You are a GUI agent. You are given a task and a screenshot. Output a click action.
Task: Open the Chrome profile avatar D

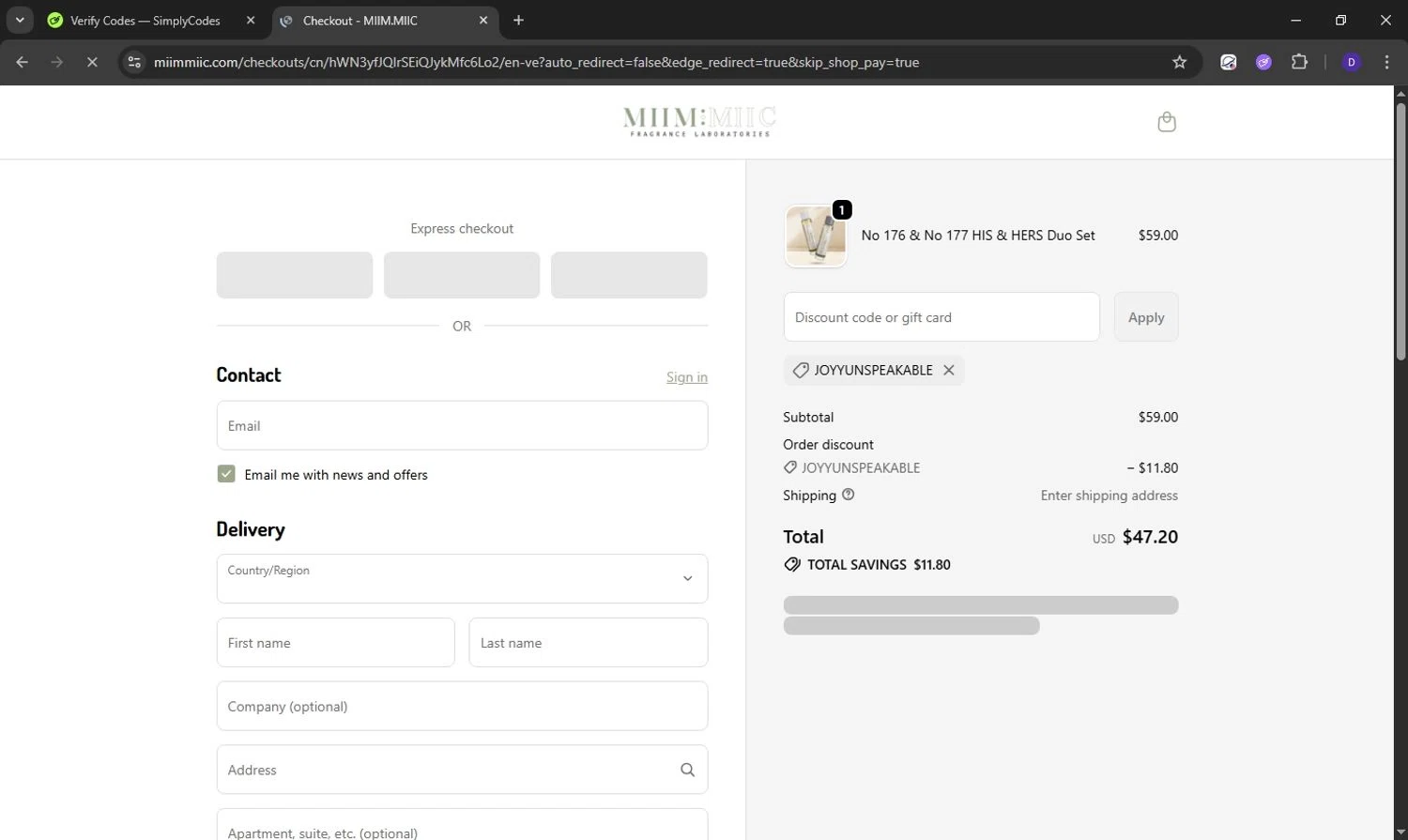pyautogui.click(x=1352, y=62)
